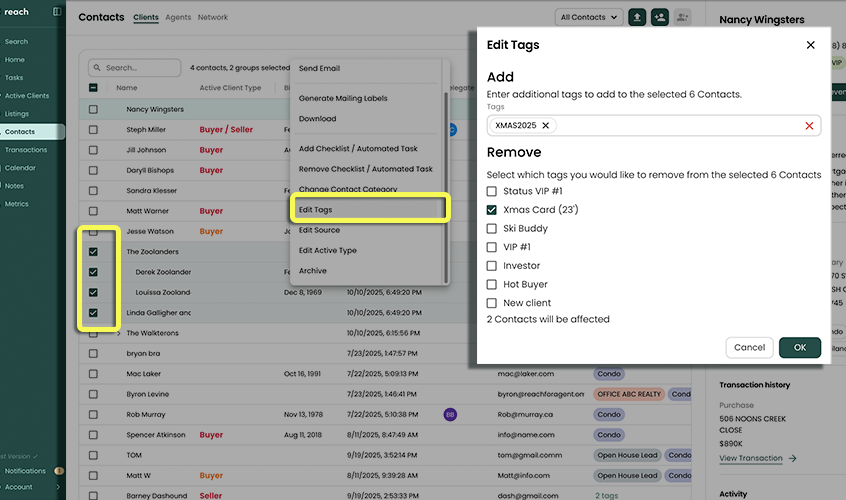Tick the Hot Buyer checkbox
Viewport: 846px width, 500px height.
click(491, 284)
